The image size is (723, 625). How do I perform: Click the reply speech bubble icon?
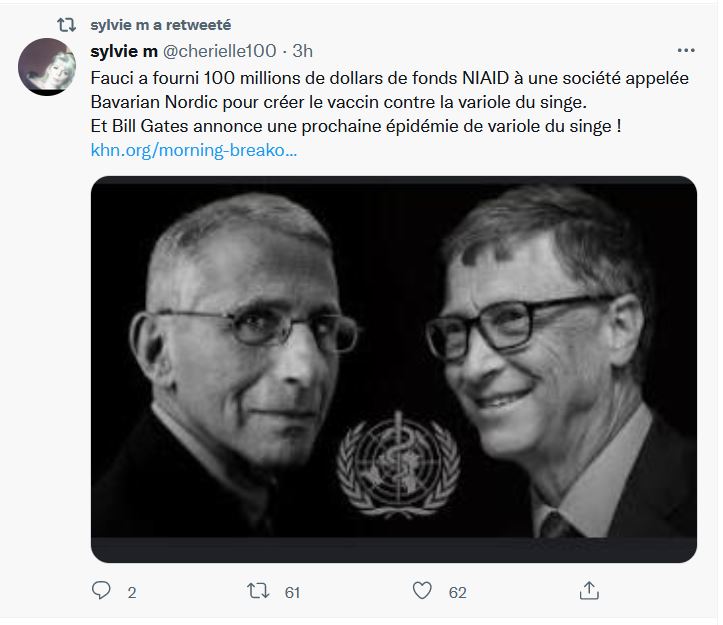coord(101,591)
